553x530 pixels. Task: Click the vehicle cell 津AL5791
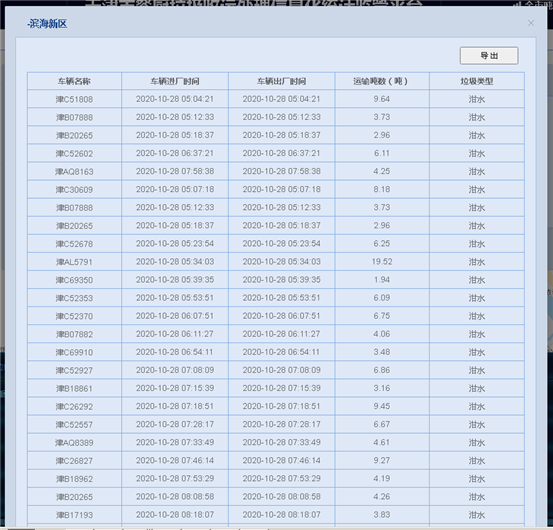click(74, 262)
